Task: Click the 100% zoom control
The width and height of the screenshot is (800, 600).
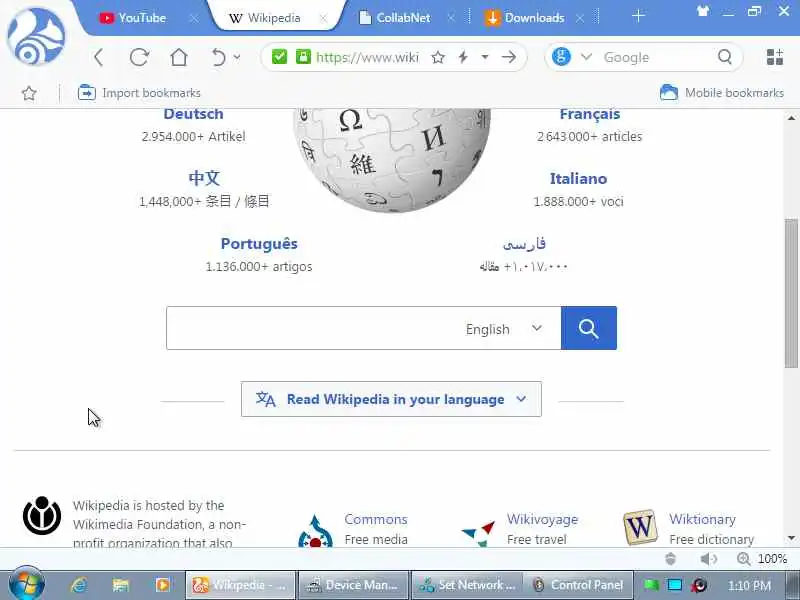Action: (762, 559)
